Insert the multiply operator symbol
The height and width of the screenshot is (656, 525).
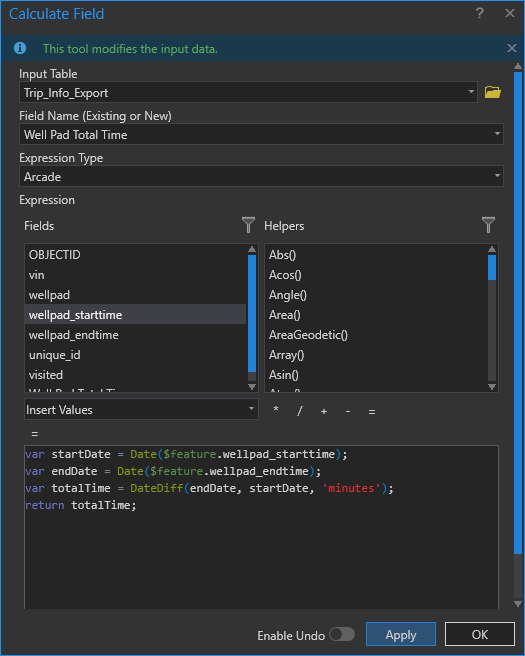click(x=276, y=410)
